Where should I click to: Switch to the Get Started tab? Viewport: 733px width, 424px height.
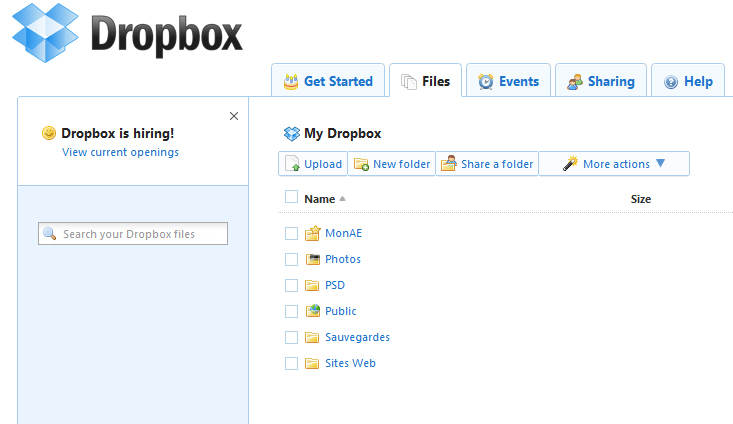click(328, 80)
